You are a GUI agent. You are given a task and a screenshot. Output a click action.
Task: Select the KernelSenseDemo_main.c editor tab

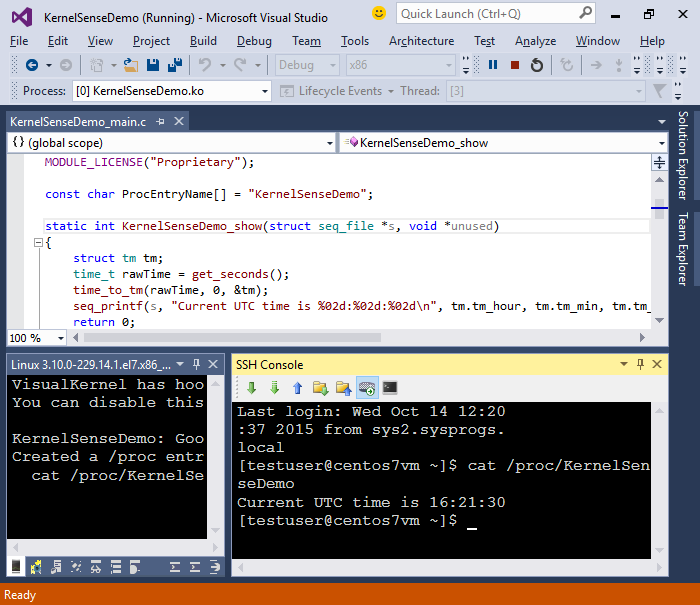pyautogui.click(x=78, y=122)
